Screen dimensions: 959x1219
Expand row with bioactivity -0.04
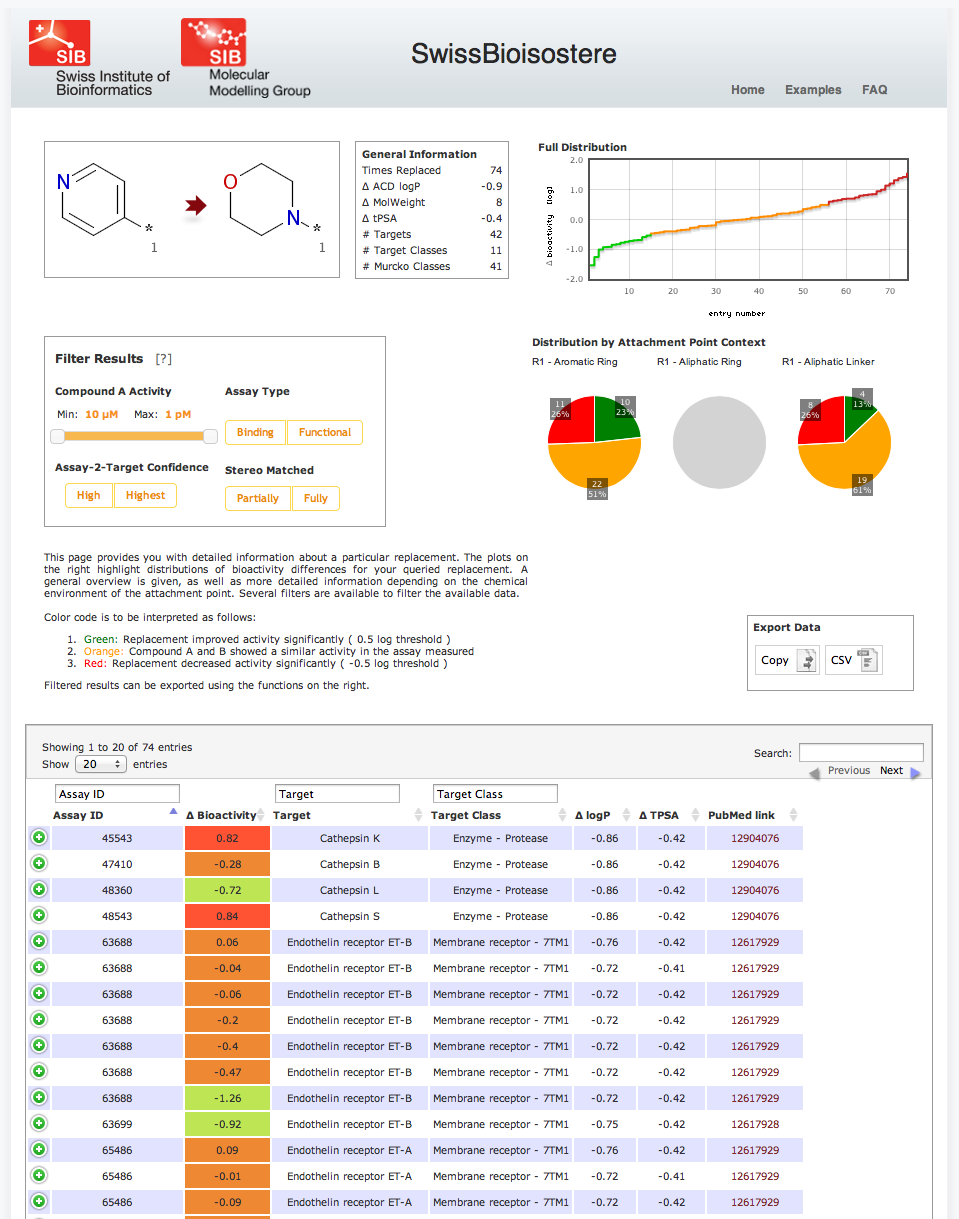tap(39, 968)
